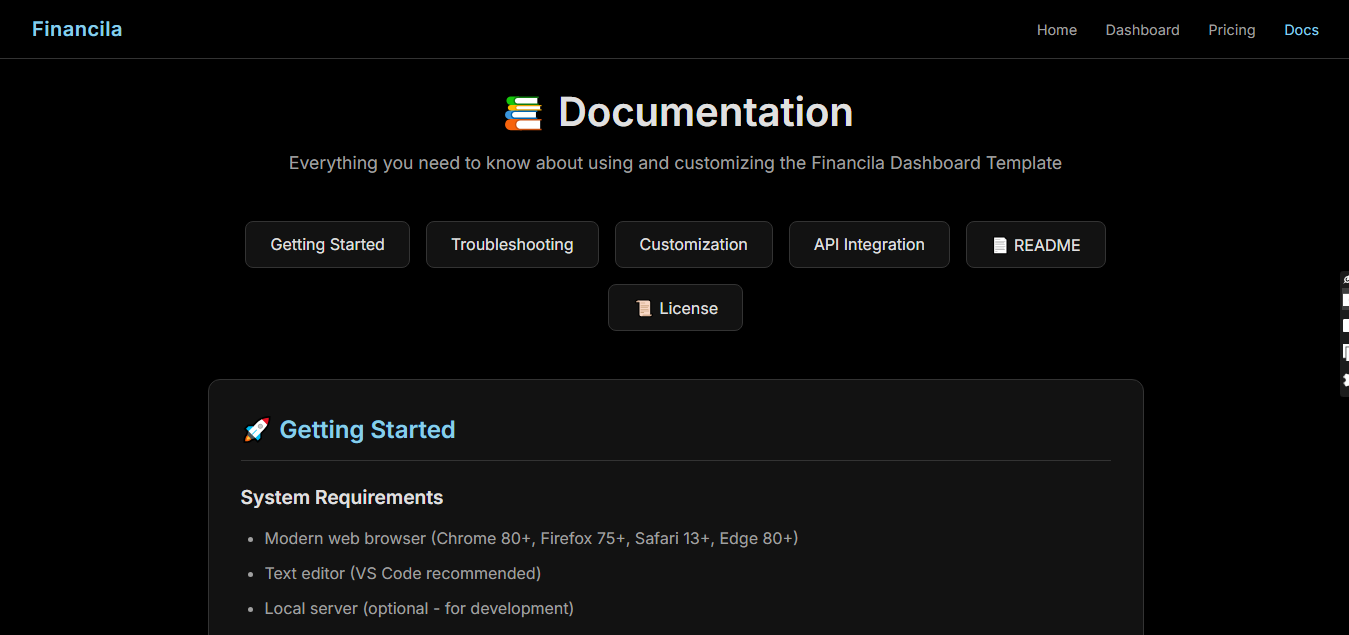Click the Documentation page heading
The width and height of the screenshot is (1349, 635).
click(705, 112)
